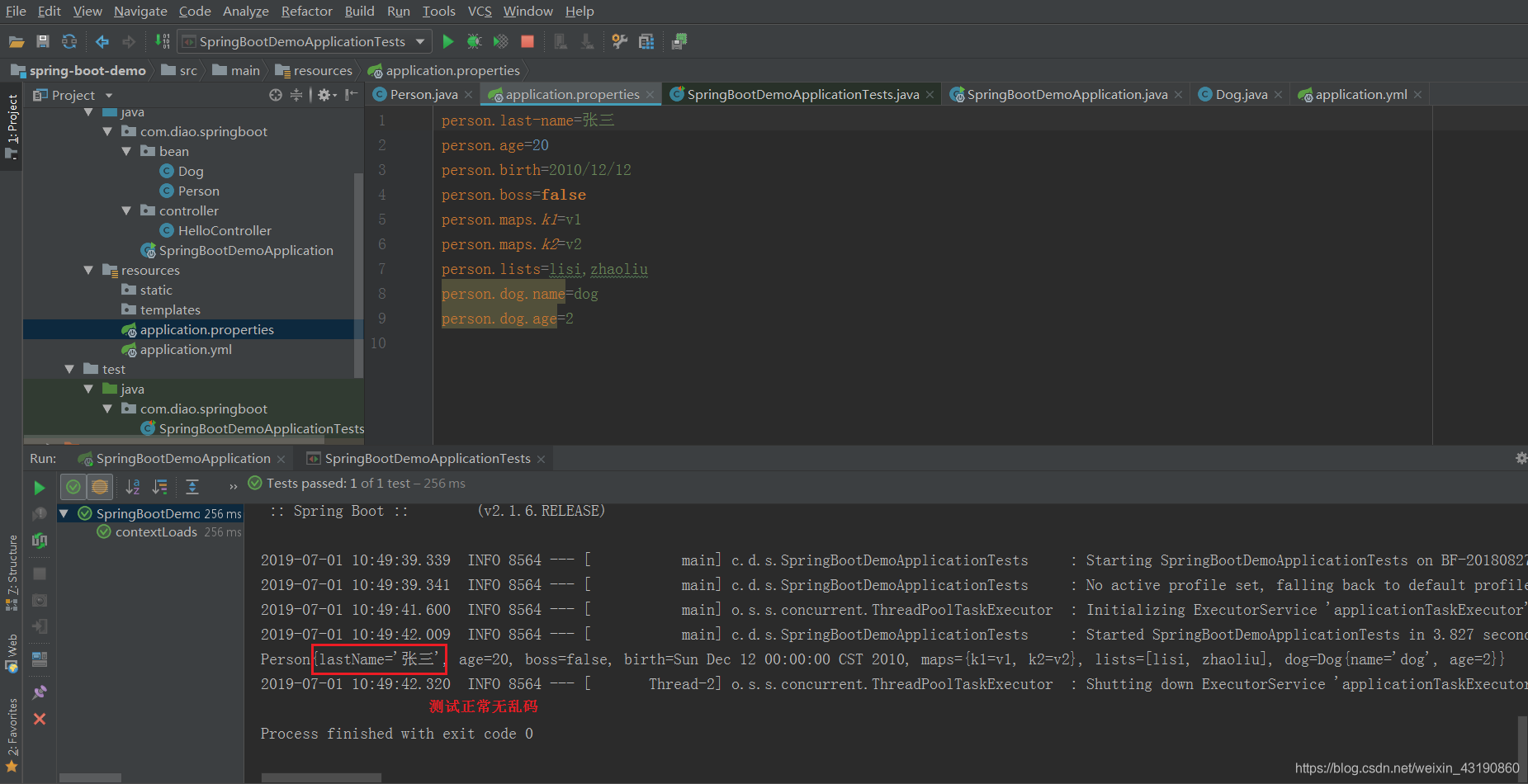
Task: Collapse the SpringBootDemo test result node
Action: pos(64,513)
